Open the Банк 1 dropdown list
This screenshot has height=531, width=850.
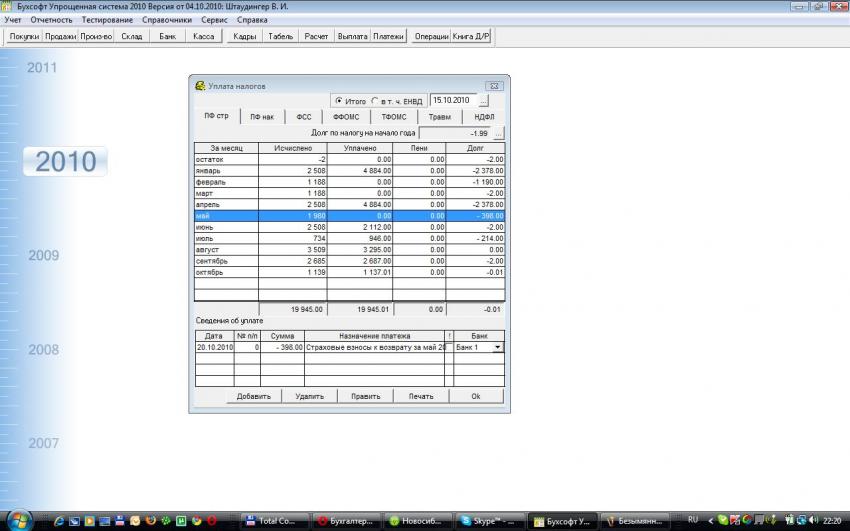[x=497, y=347]
